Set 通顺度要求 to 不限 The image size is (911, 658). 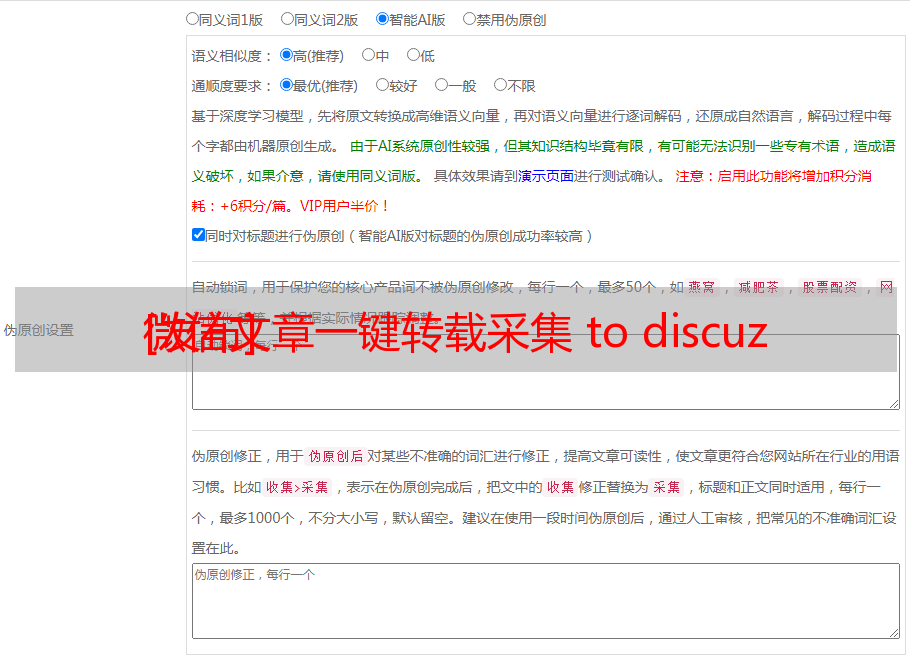click(500, 85)
